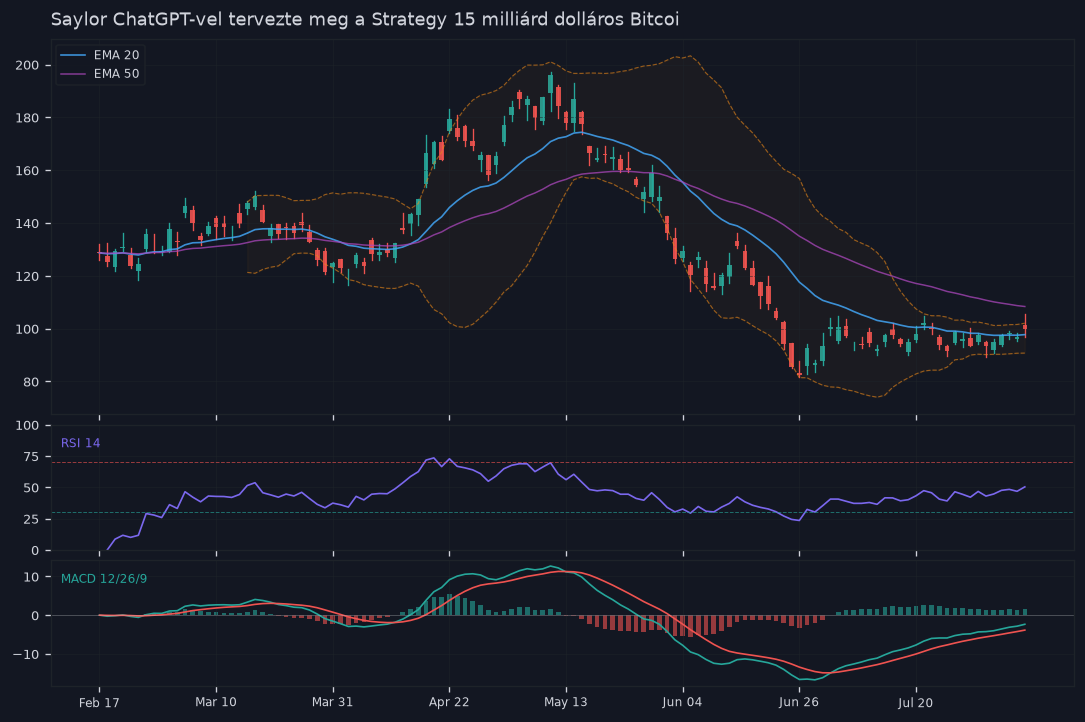1085x722 pixels.
Task: Click the Mar 31 date axis label
Action: coord(333,702)
